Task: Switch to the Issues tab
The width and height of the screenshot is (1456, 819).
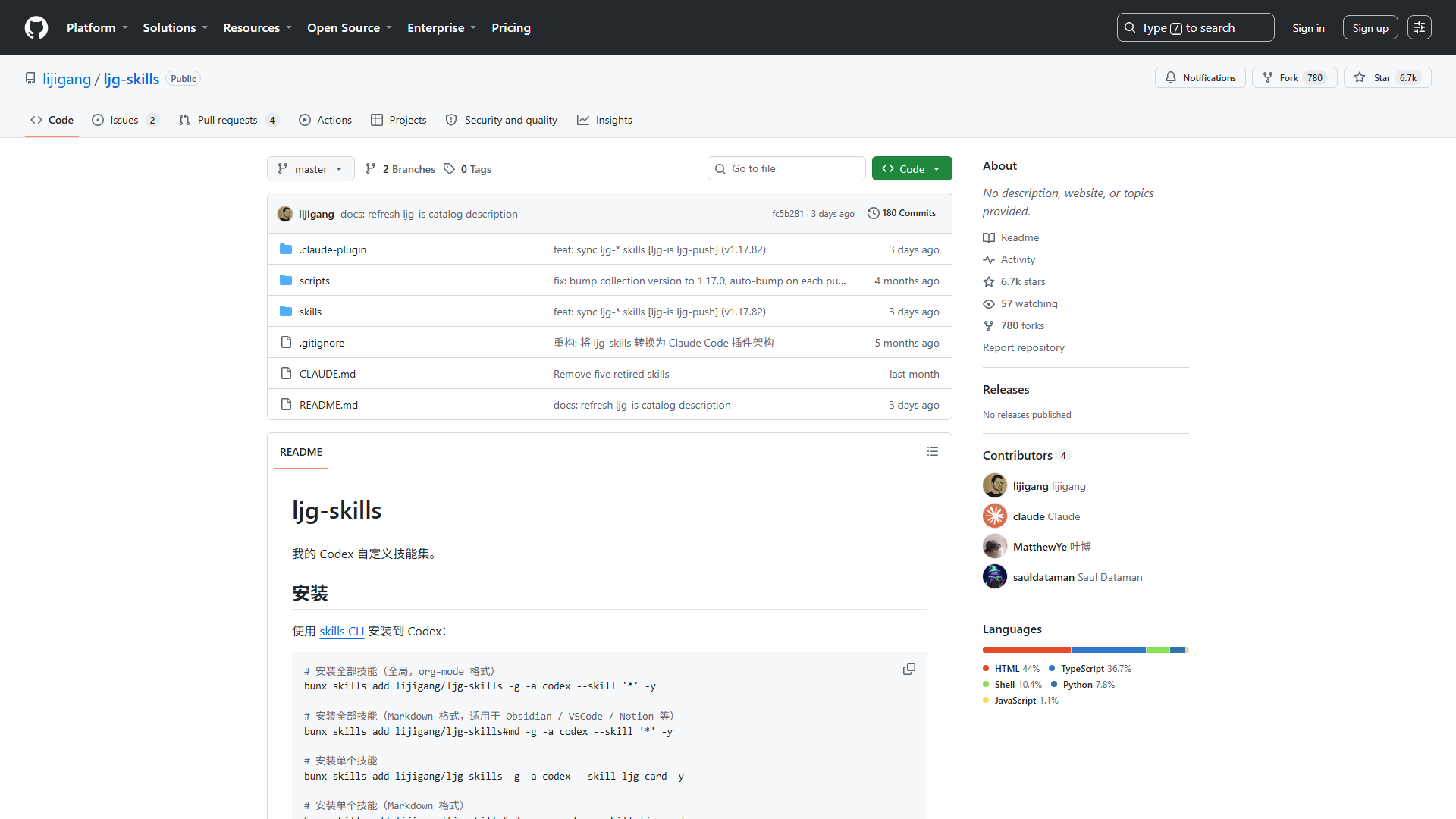Action: 125,120
